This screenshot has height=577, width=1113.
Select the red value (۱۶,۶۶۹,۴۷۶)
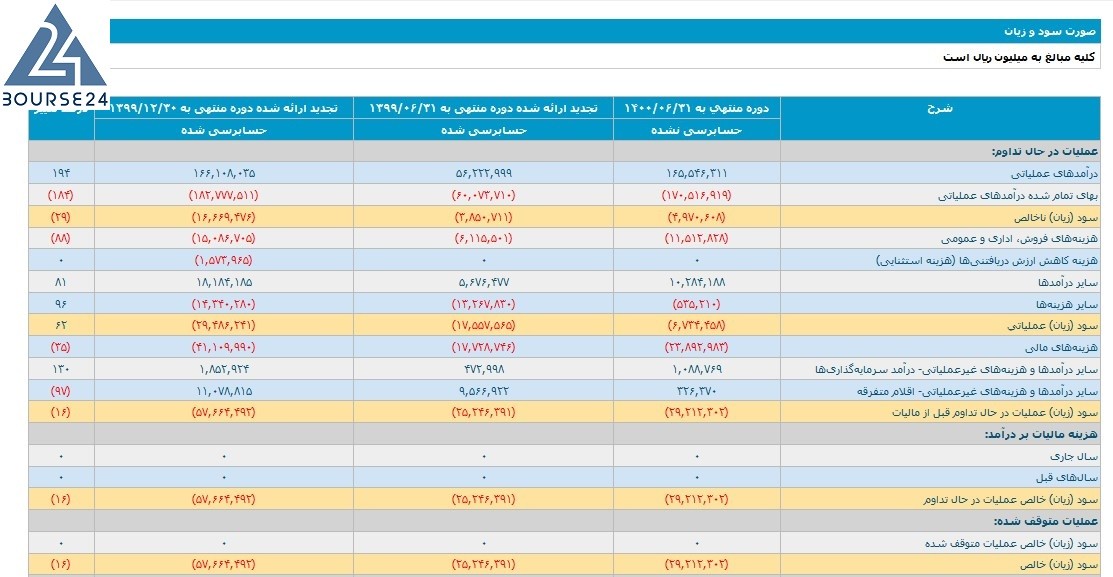[224, 217]
